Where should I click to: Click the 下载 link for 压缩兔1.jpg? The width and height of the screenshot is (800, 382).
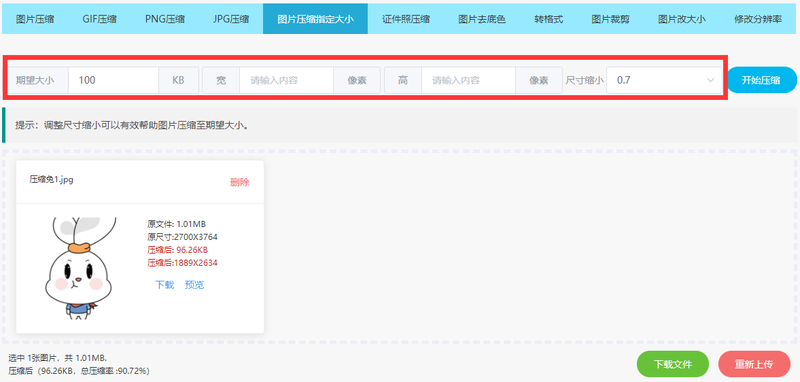pos(164,285)
